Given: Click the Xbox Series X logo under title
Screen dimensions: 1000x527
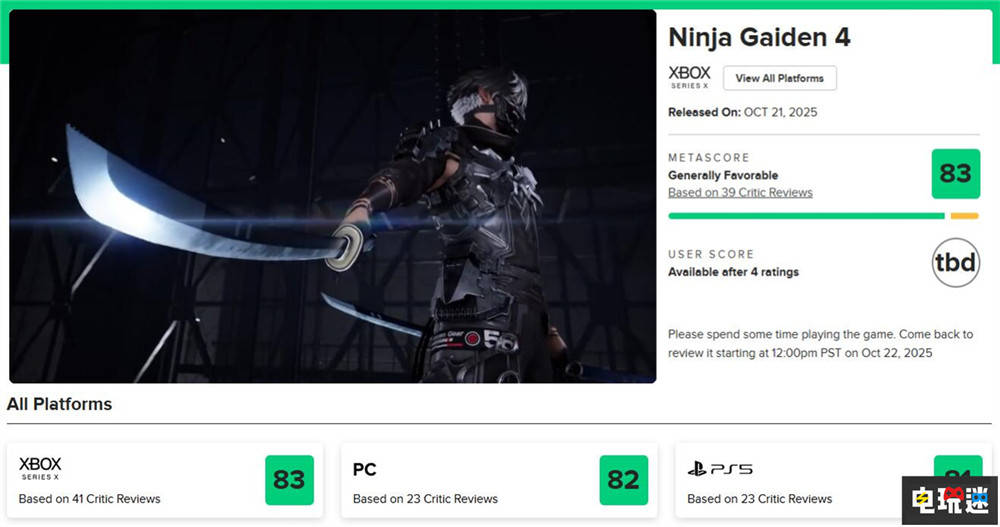Looking at the screenshot, I should [689, 77].
